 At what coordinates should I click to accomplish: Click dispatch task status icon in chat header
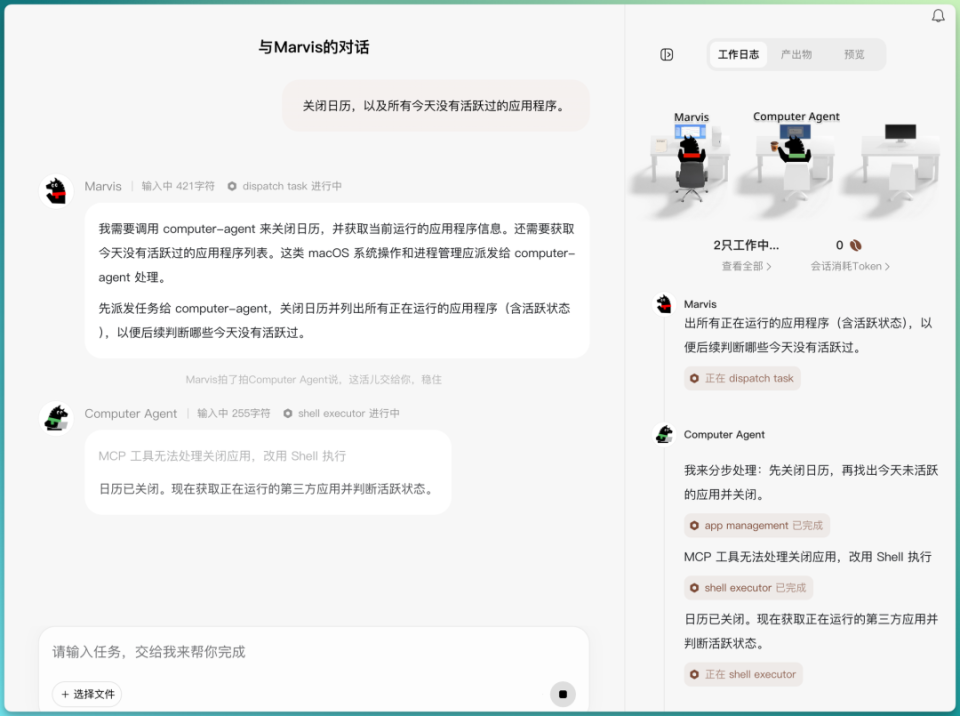pyautogui.click(x=231, y=186)
